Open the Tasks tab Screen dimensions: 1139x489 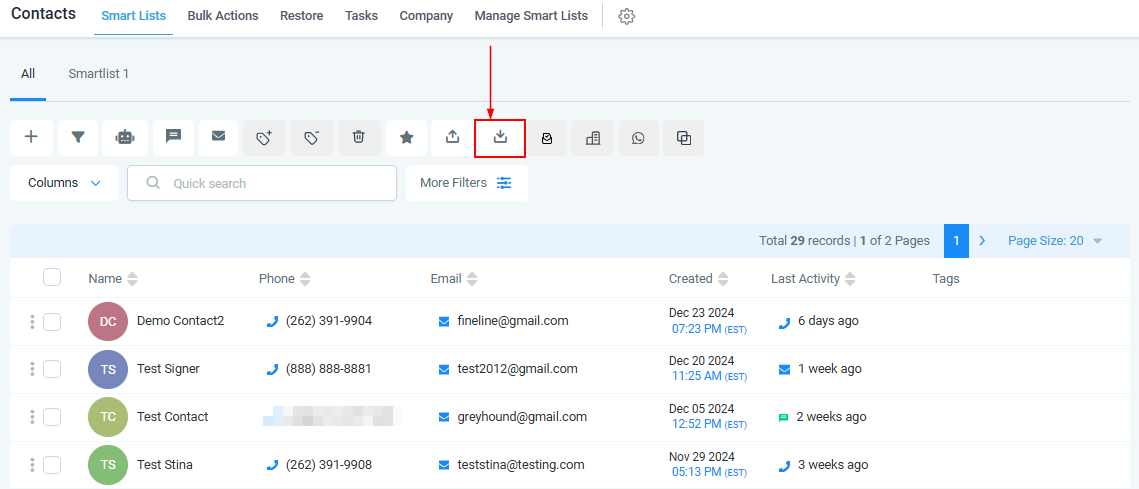[362, 16]
